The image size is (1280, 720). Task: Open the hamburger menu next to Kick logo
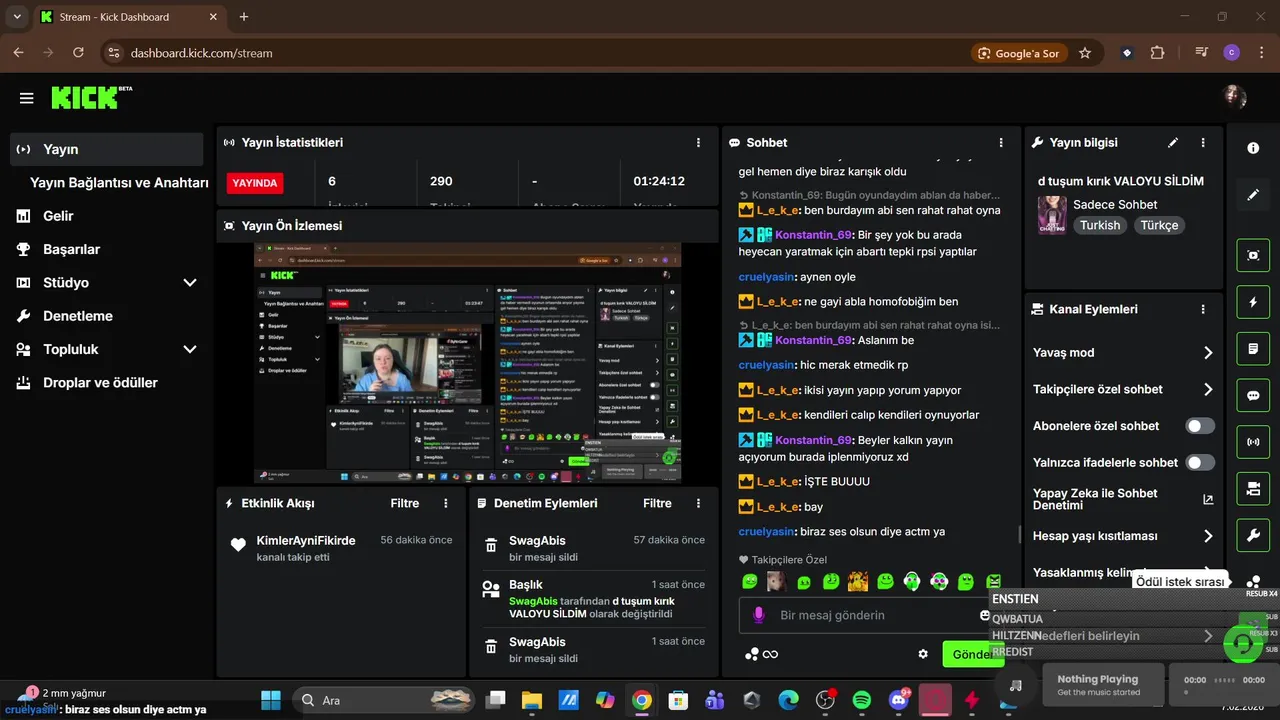click(x=26, y=98)
